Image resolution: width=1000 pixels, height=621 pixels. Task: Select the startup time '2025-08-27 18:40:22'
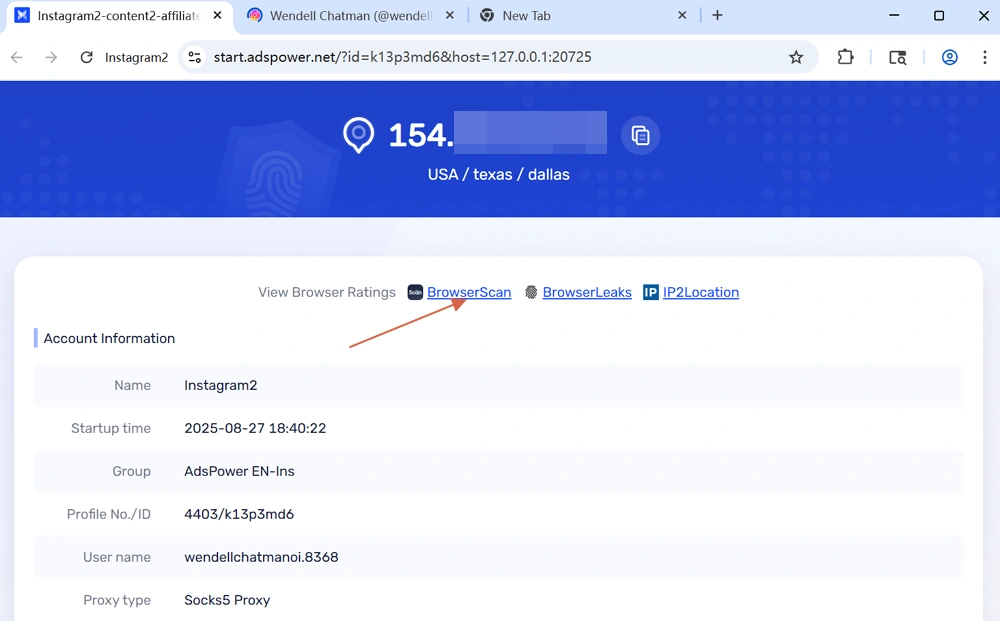click(x=255, y=428)
